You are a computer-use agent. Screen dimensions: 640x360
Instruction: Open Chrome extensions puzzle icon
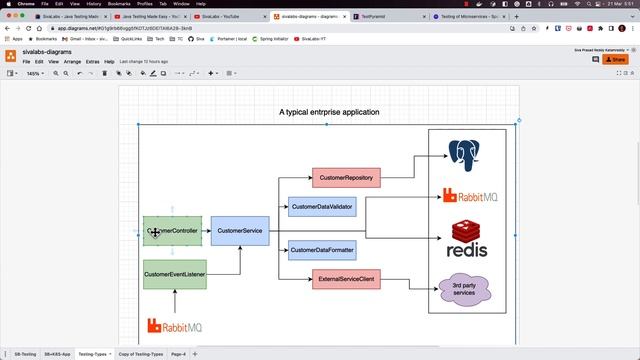(600, 28)
